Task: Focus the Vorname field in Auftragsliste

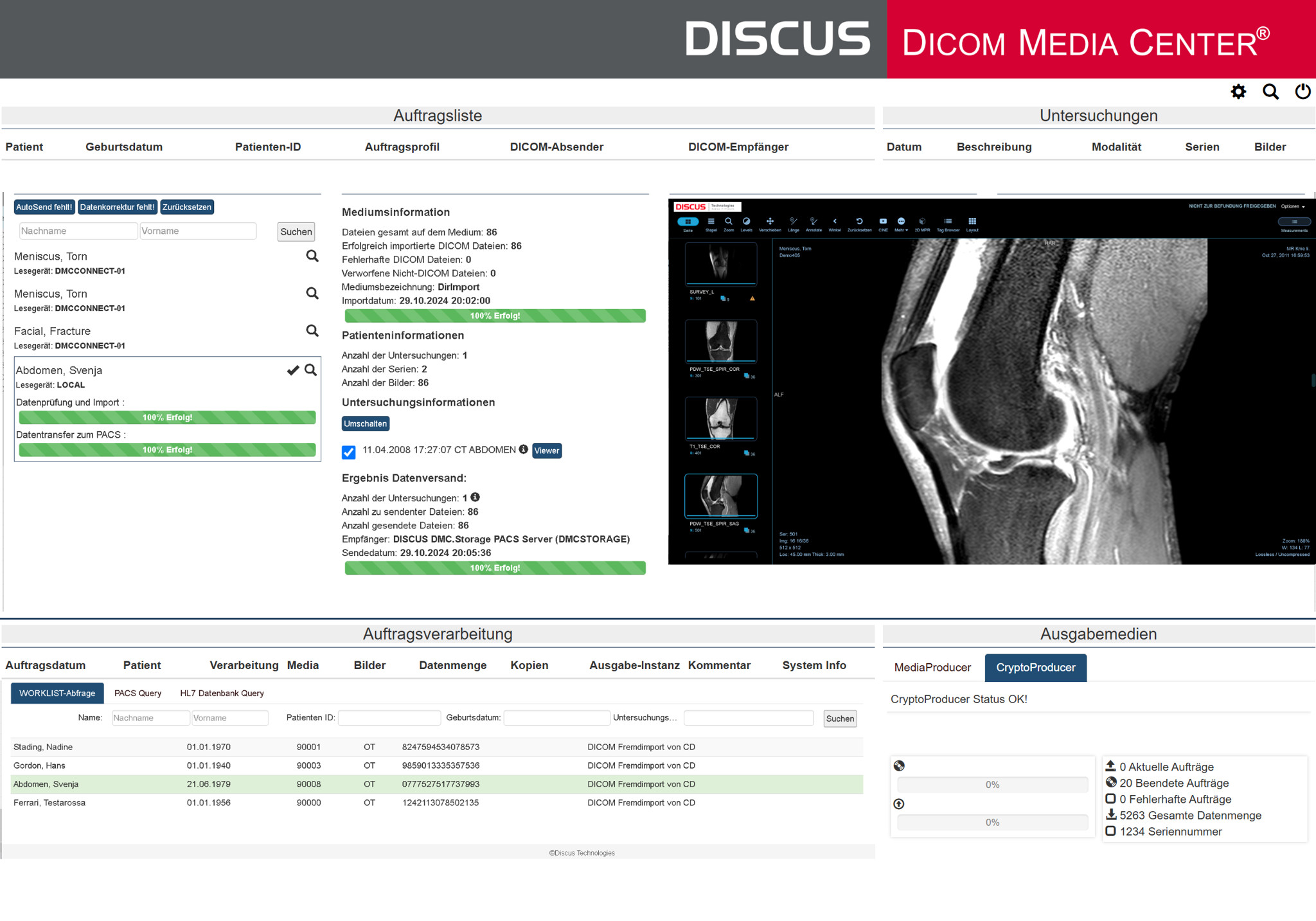Action: point(198,231)
